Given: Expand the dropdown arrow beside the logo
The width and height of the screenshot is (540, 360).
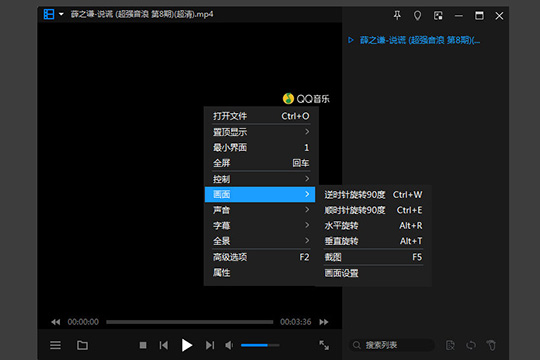Looking at the screenshot, I should point(61,14).
